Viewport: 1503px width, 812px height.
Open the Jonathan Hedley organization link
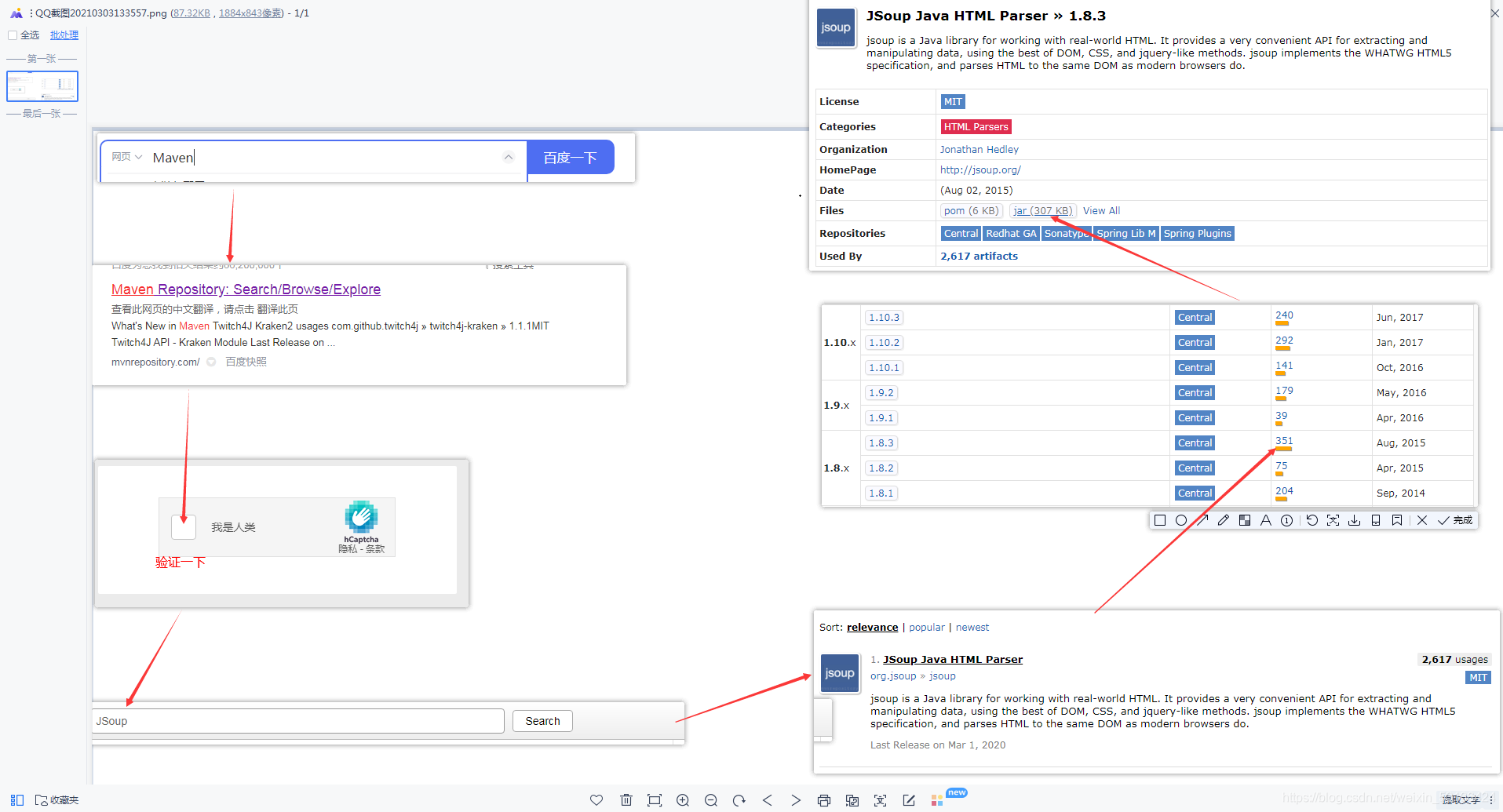pyautogui.click(x=980, y=150)
